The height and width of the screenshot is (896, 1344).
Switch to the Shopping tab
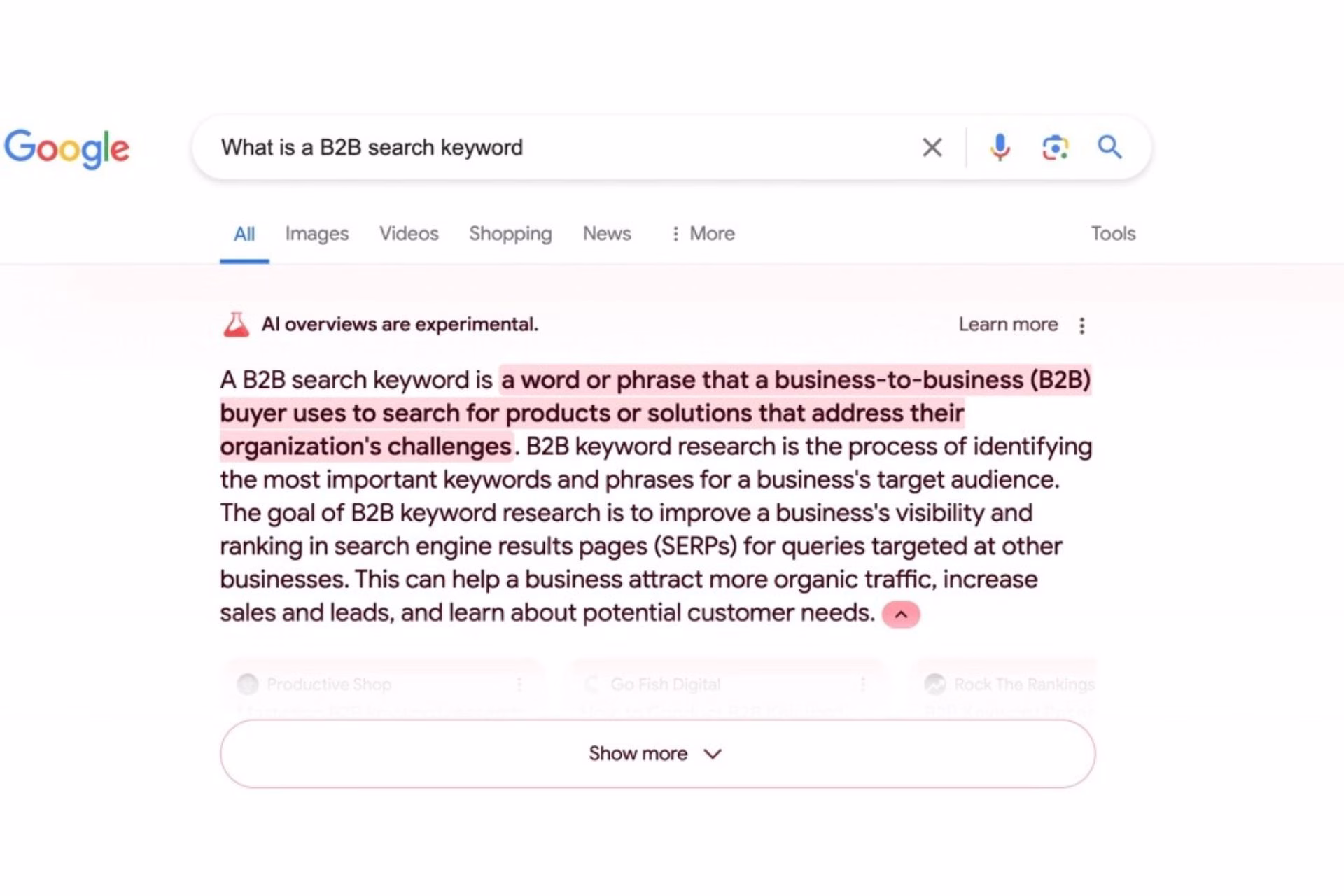[x=510, y=234]
